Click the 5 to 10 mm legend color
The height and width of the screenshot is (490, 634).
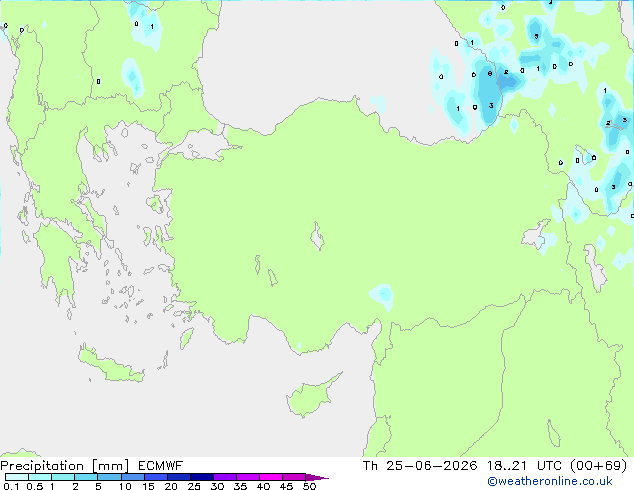pyautogui.click(x=109, y=477)
